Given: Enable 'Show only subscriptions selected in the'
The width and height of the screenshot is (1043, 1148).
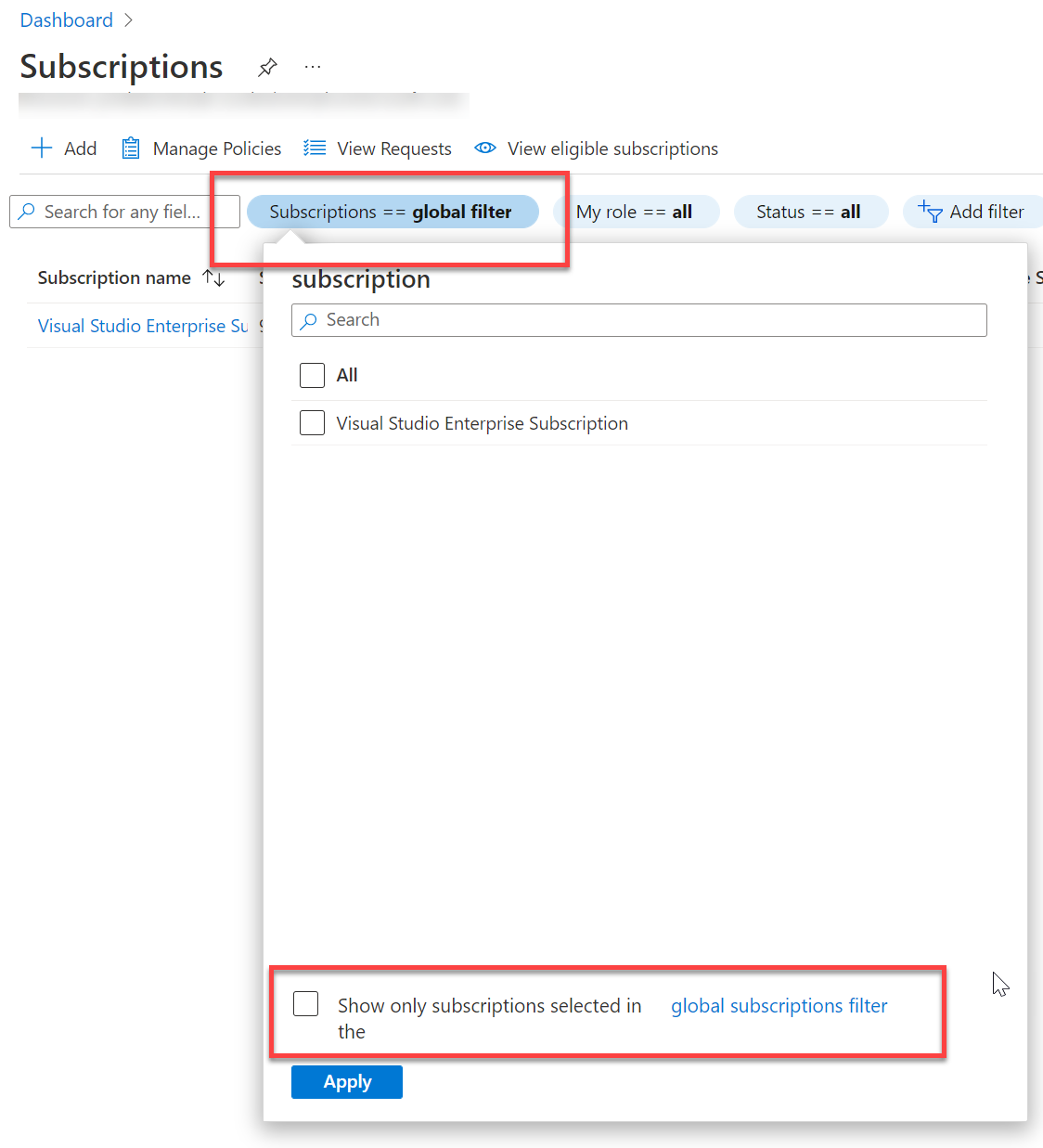Looking at the screenshot, I should (x=305, y=1003).
